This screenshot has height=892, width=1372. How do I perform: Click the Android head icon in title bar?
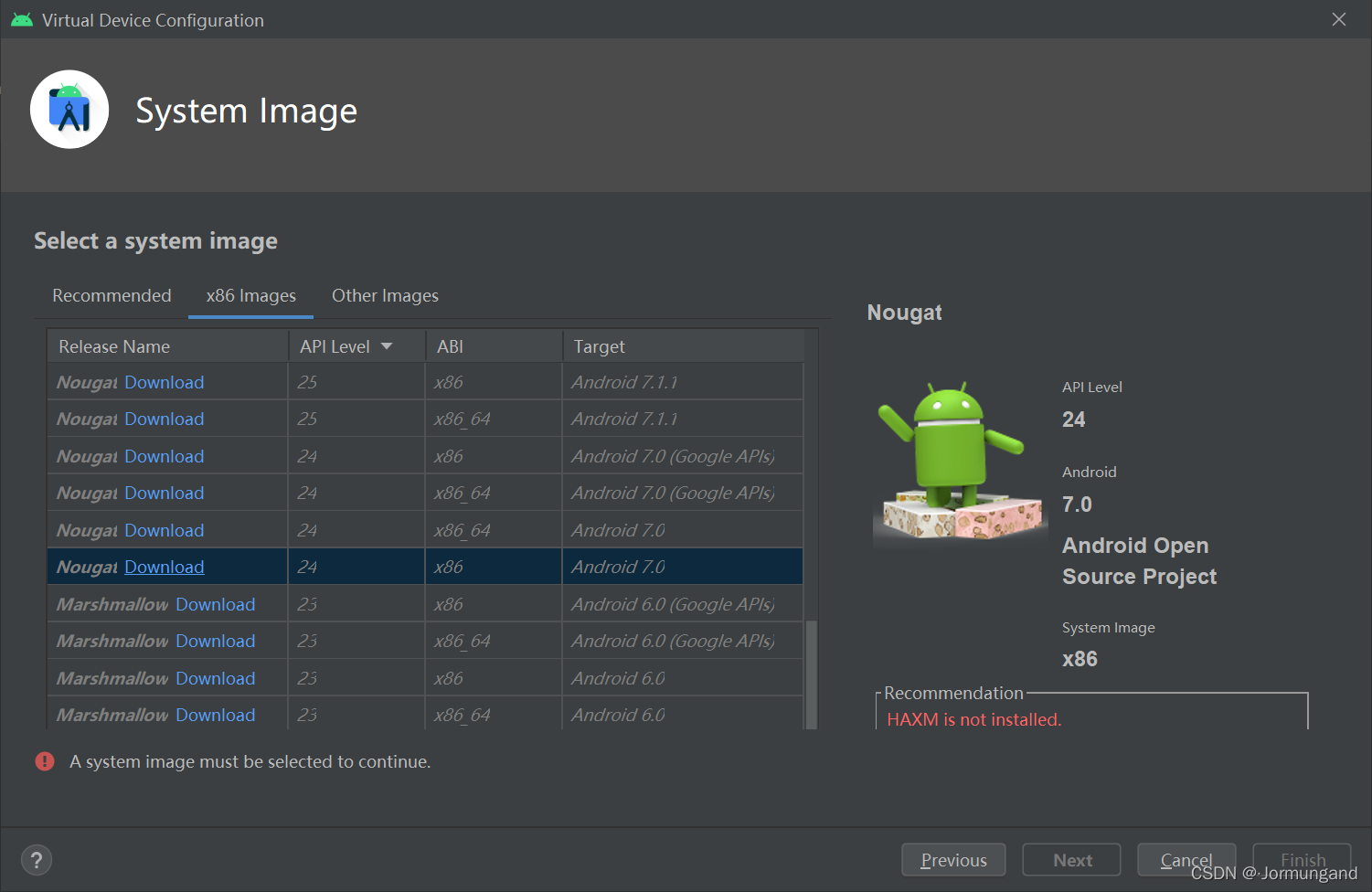[22, 20]
